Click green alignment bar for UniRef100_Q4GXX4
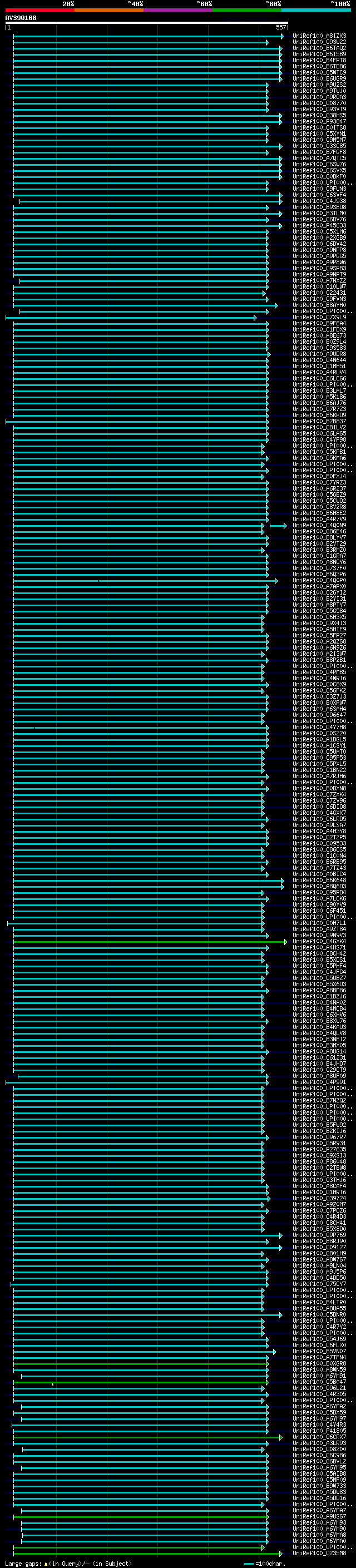Screen dimensions: 356x1568 pyautogui.click(x=150, y=942)
